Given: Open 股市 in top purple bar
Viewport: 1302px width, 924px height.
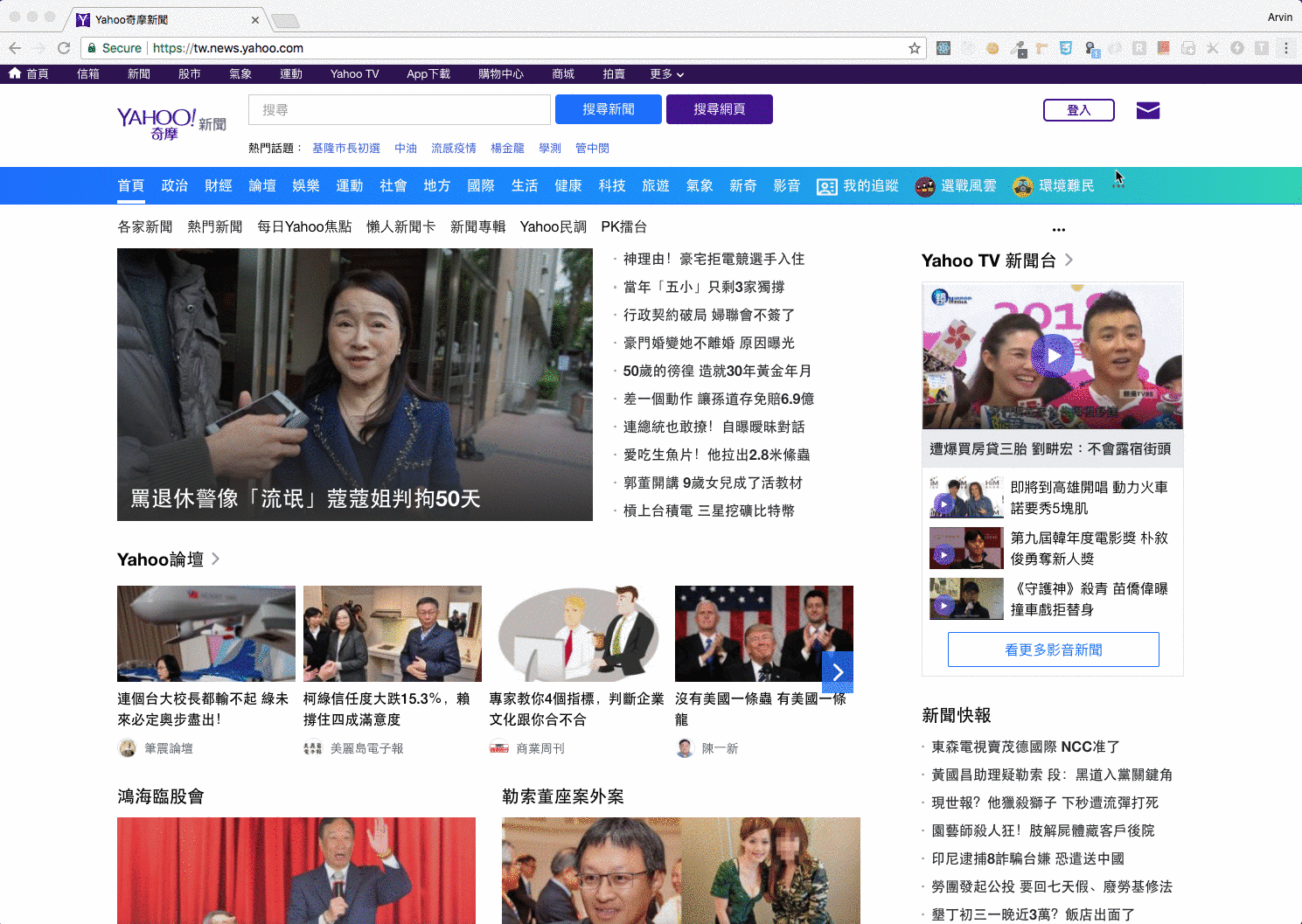Looking at the screenshot, I should [190, 74].
